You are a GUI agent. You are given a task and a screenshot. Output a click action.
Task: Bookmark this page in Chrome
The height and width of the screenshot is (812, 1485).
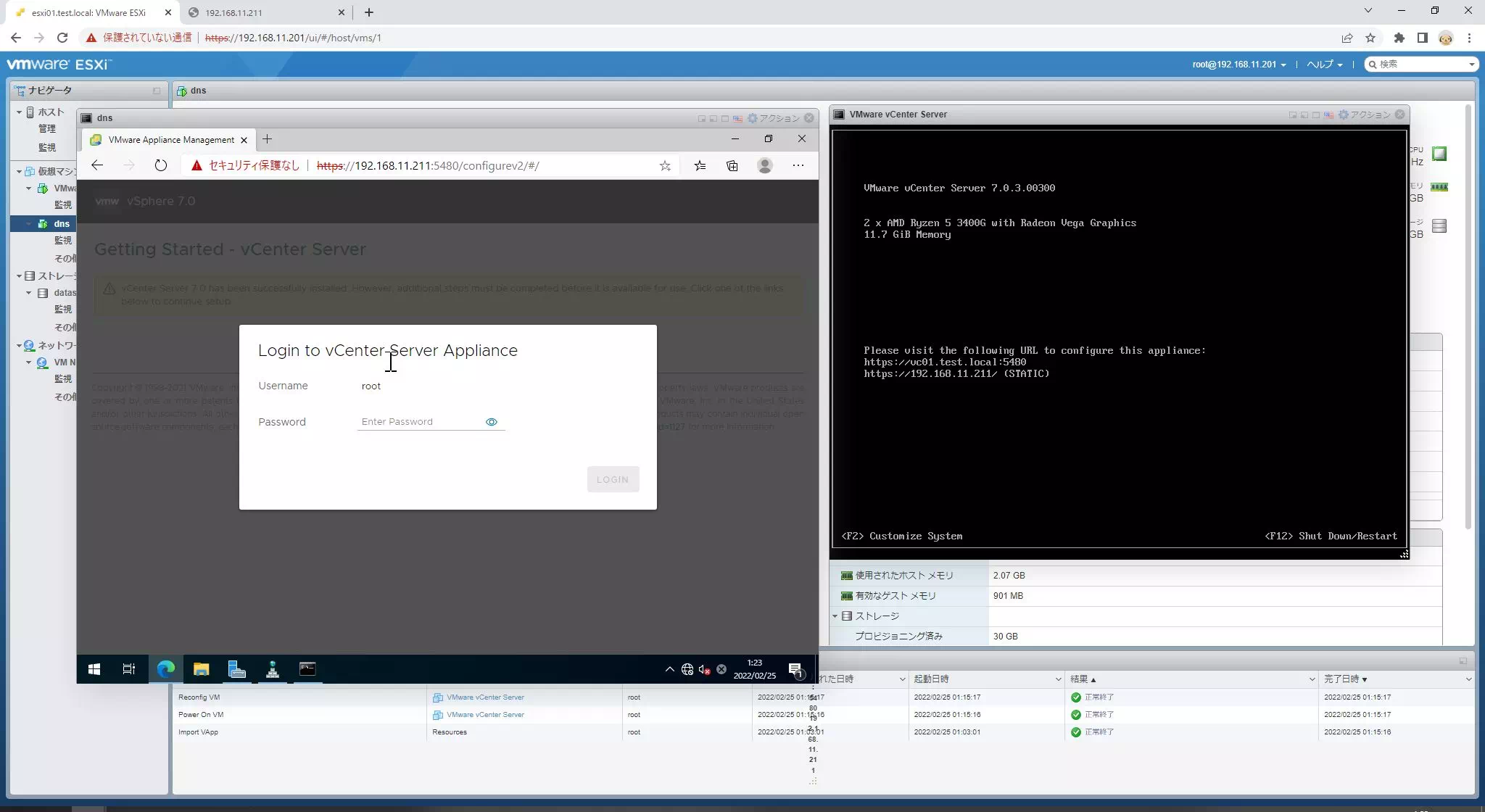(1370, 38)
